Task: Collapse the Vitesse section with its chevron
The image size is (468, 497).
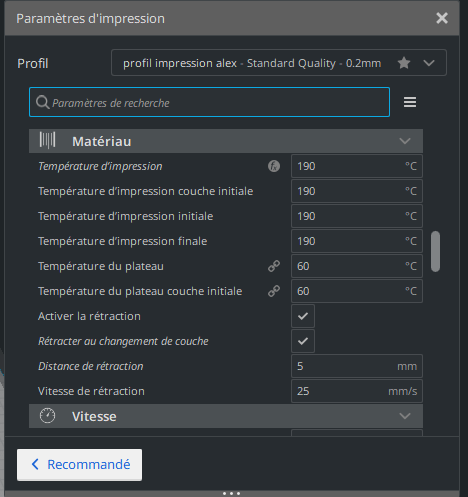Action: [405, 416]
